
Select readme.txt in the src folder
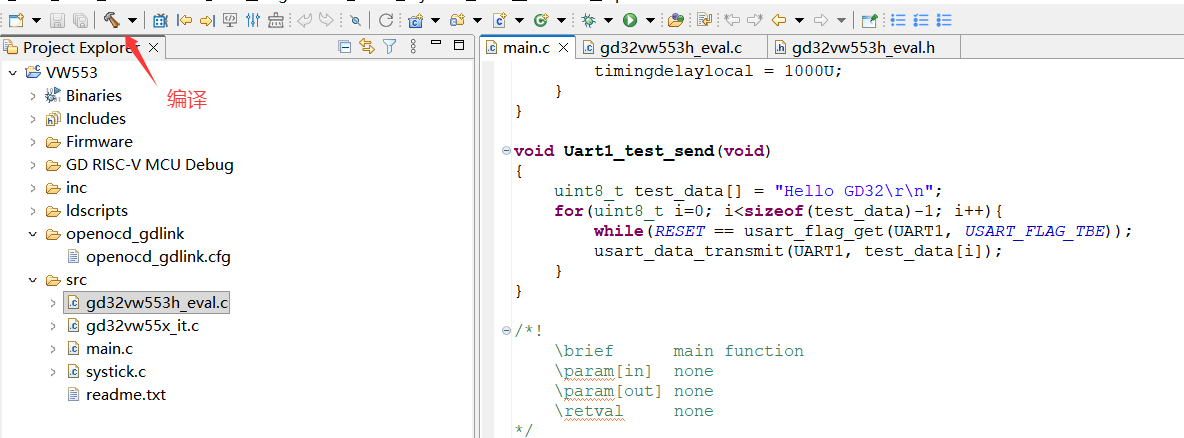[126, 395]
